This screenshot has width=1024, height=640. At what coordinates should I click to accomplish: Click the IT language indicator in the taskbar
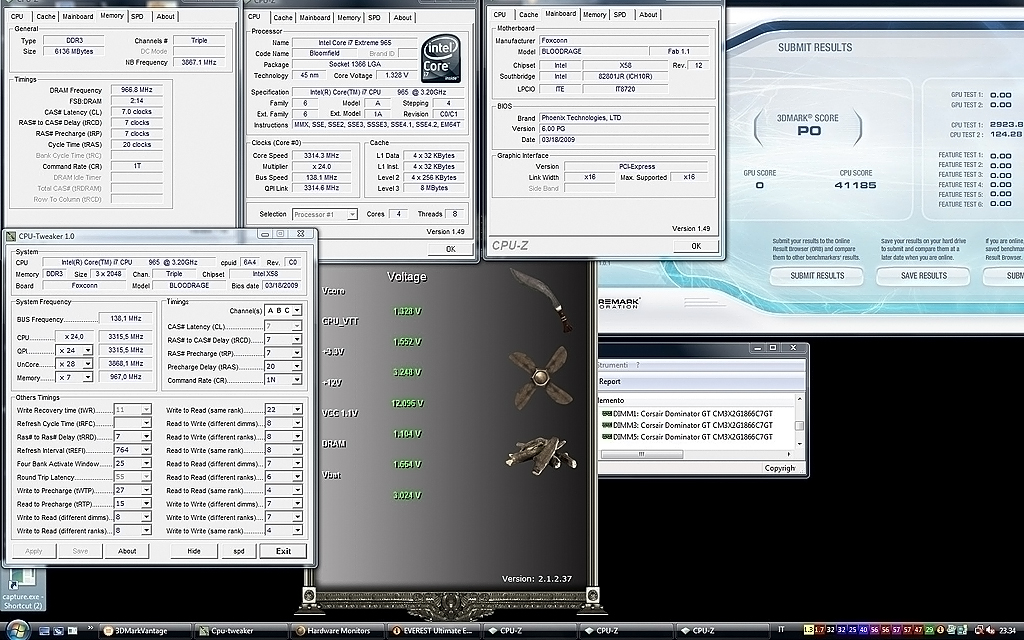(x=782, y=630)
